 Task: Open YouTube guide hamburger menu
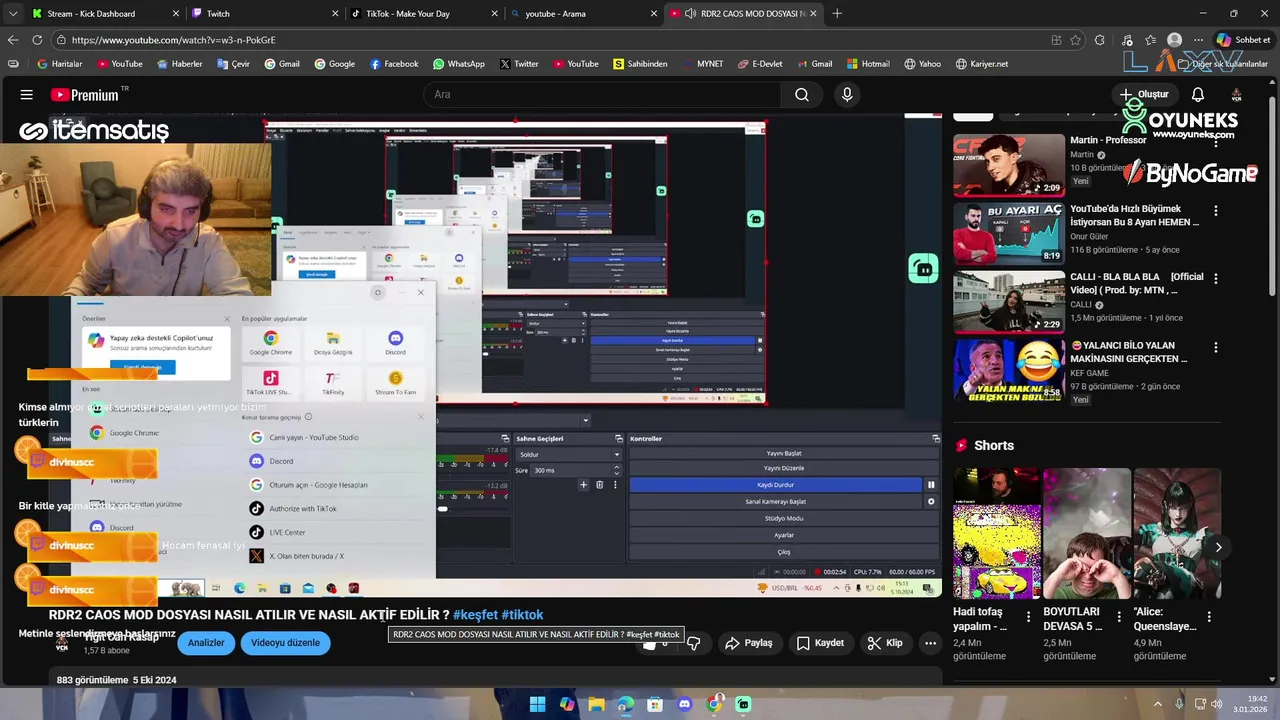click(27, 95)
